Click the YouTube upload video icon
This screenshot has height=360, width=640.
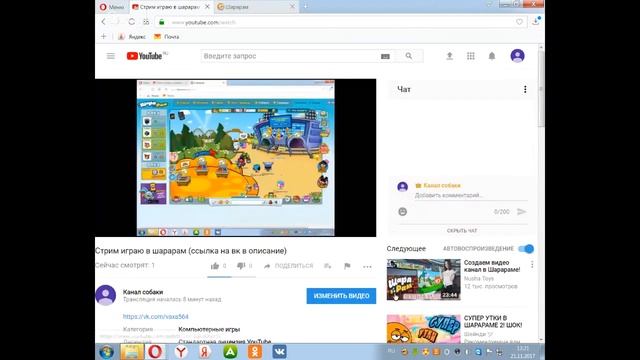(x=449, y=56)
